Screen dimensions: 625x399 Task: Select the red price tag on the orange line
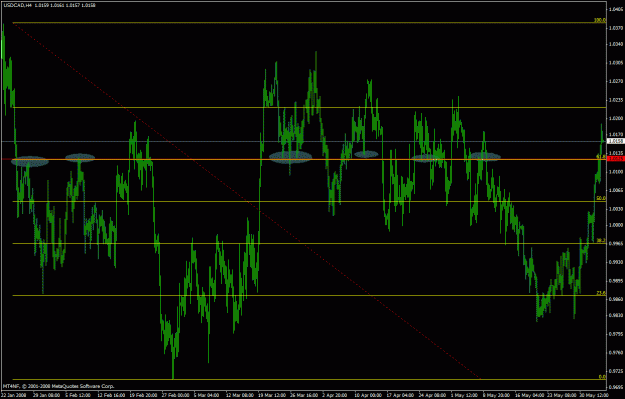click(616, 159)
